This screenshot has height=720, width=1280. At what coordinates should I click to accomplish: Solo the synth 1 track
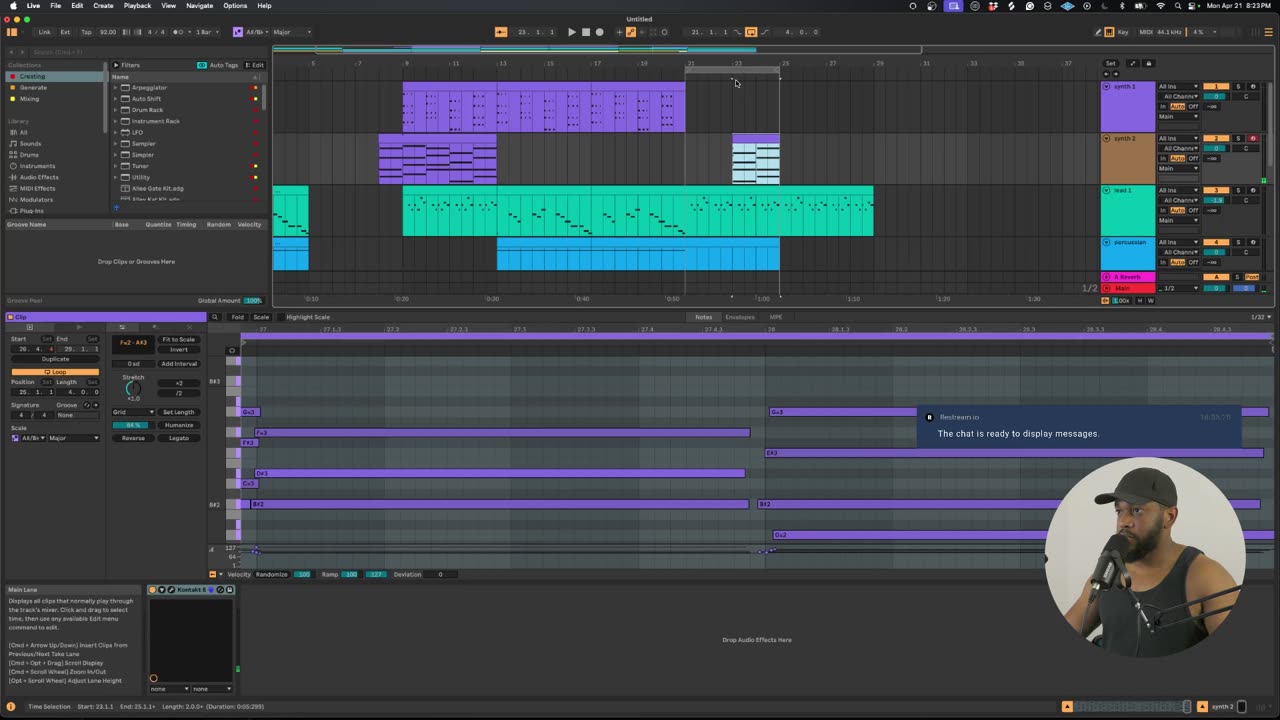(x=1238, y=86)
